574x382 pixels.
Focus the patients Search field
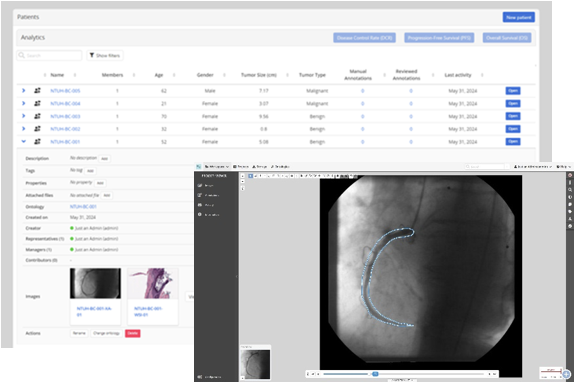(49, 55)
